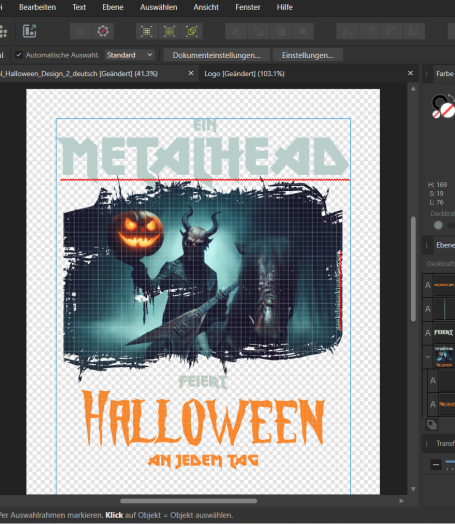Open the Ansicht menu
This screenshot has height=524, width=455.
pyautogui.click(x=206, y=7)
